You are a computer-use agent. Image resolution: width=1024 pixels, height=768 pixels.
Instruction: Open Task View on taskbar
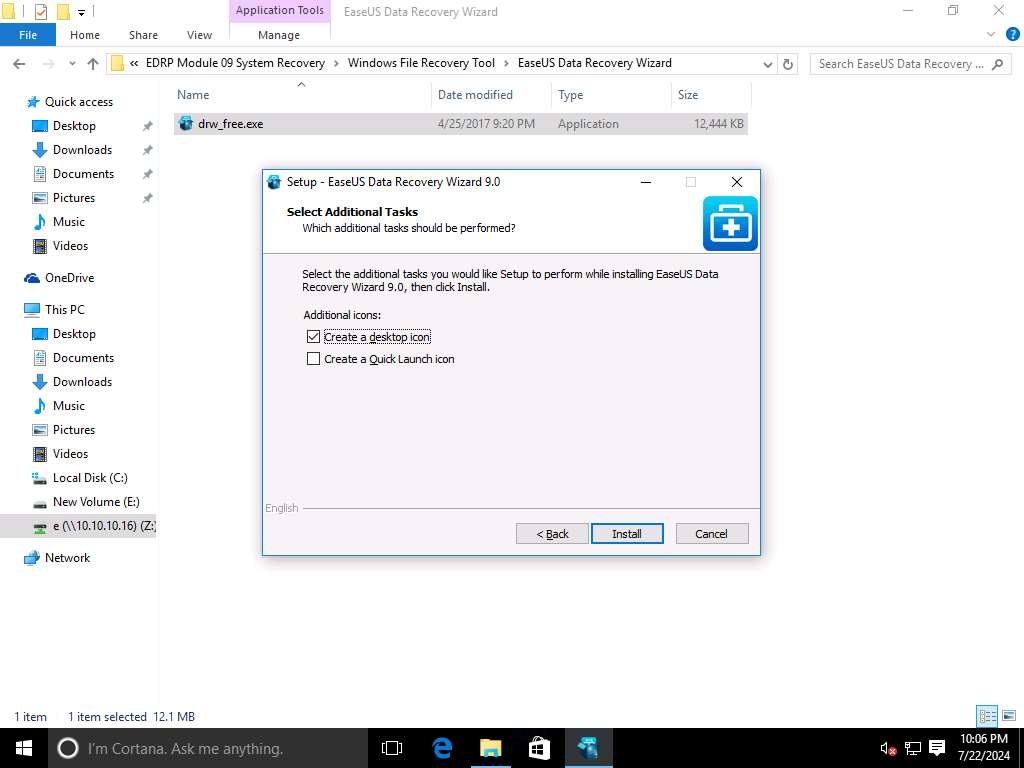(x=392, y=748)
